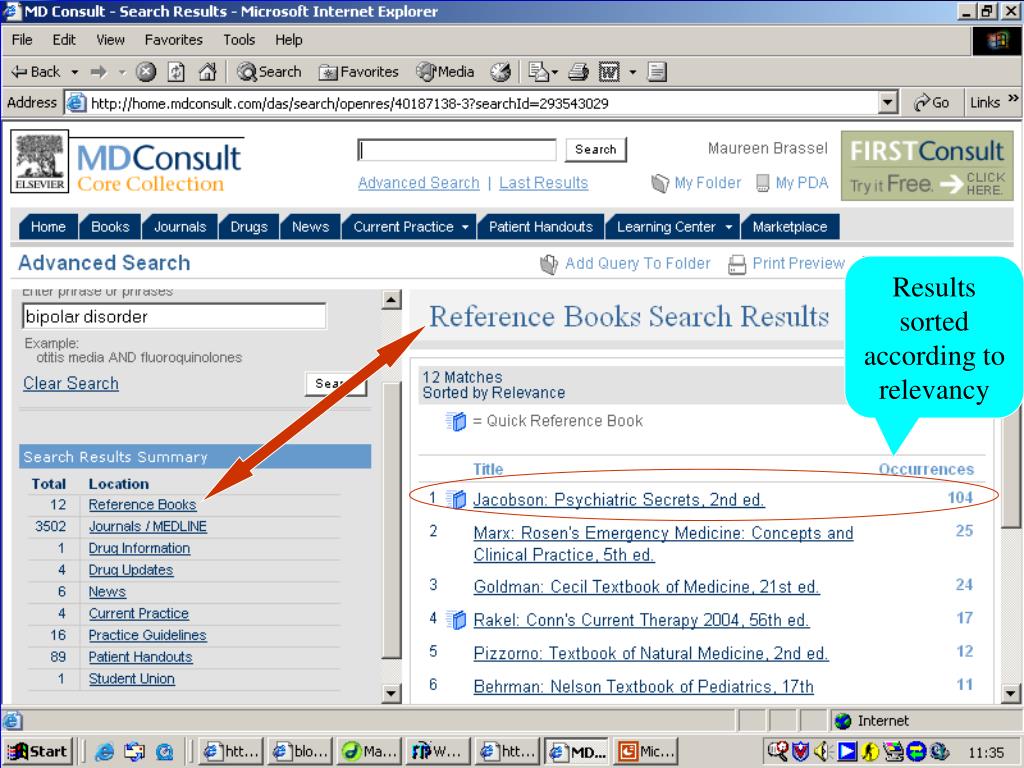Open the Media pane from the toolbar
This screenshot has height=768, width=1024.
(445, 72)
